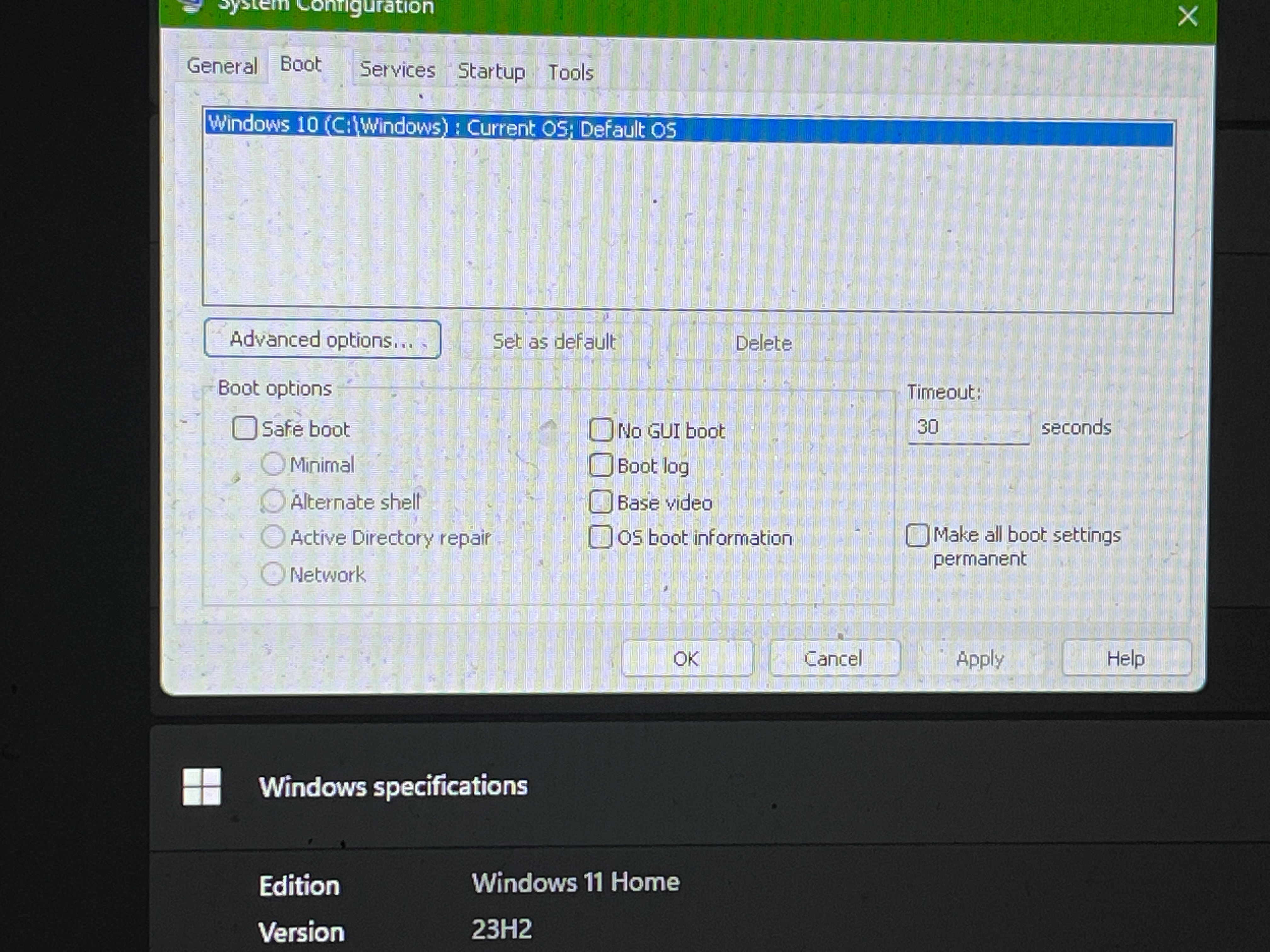Image resolution: width=1270 pixels, height=952 pixels.
Task: Click the Windows logo icon beside Windows specifications
Action: click(x=202, y=787)
